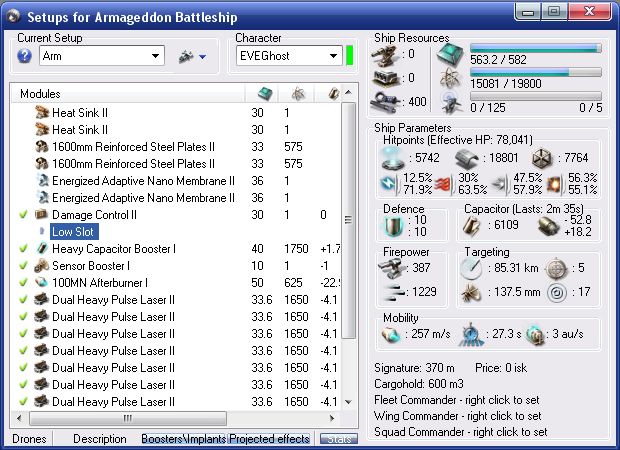Open the blue arrow menu beside the ship icon

202,57
